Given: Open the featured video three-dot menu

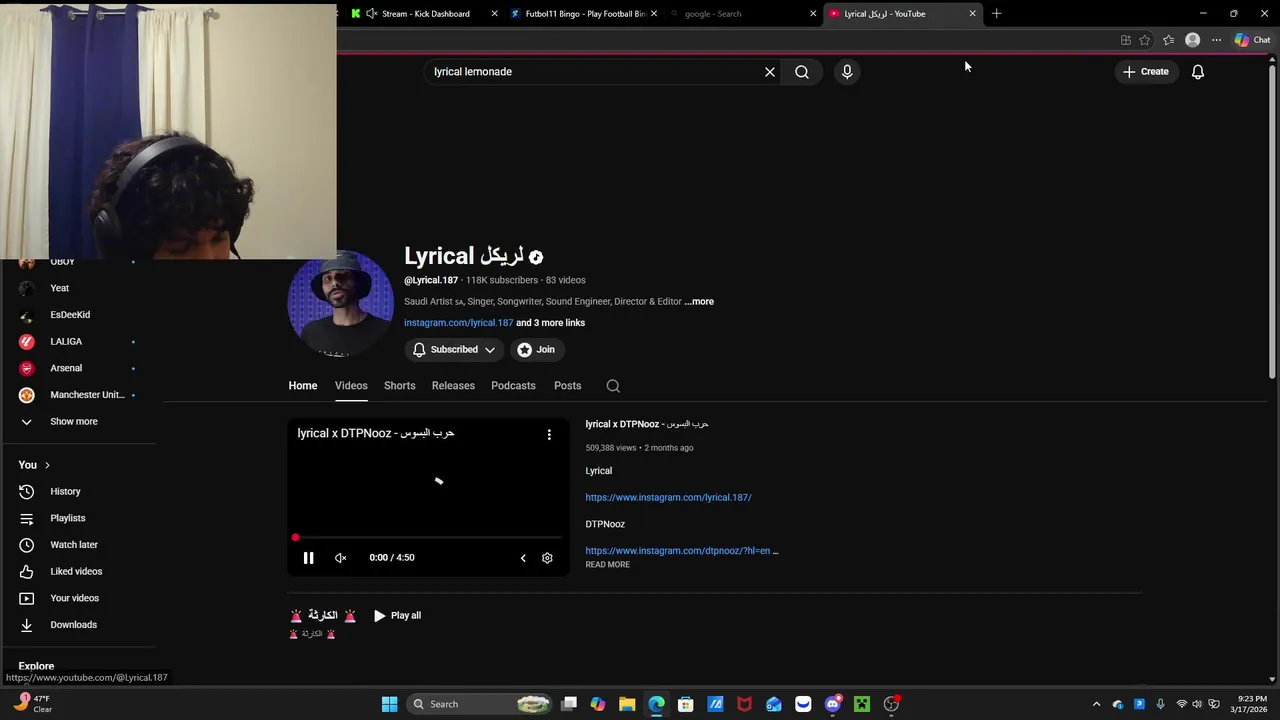Looking at the screenshot, I should [x=548, y=434].
